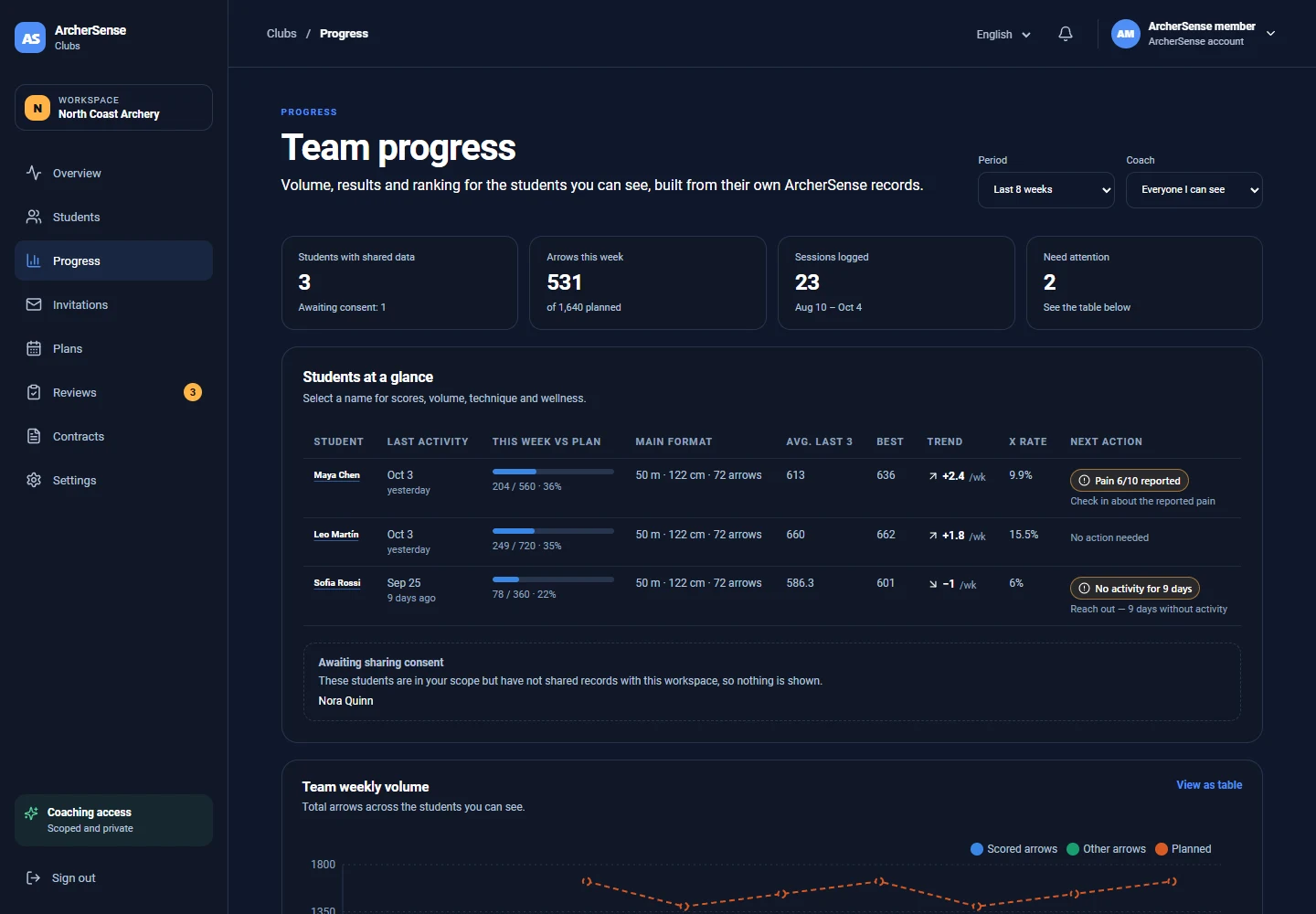The image size is (1316, 914).
Task: Expand the account menu chevron
Action: pyautogui.click(x=1270, y=34)
